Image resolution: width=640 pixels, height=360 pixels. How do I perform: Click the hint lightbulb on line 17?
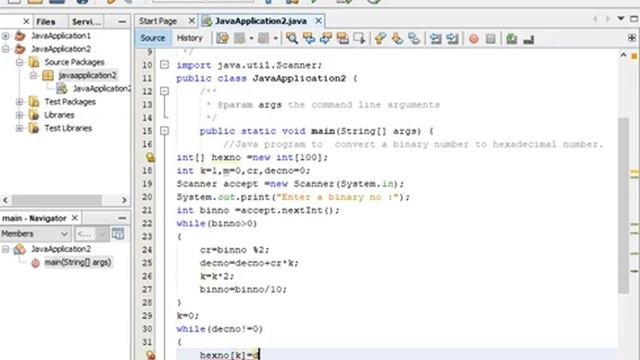150,157
